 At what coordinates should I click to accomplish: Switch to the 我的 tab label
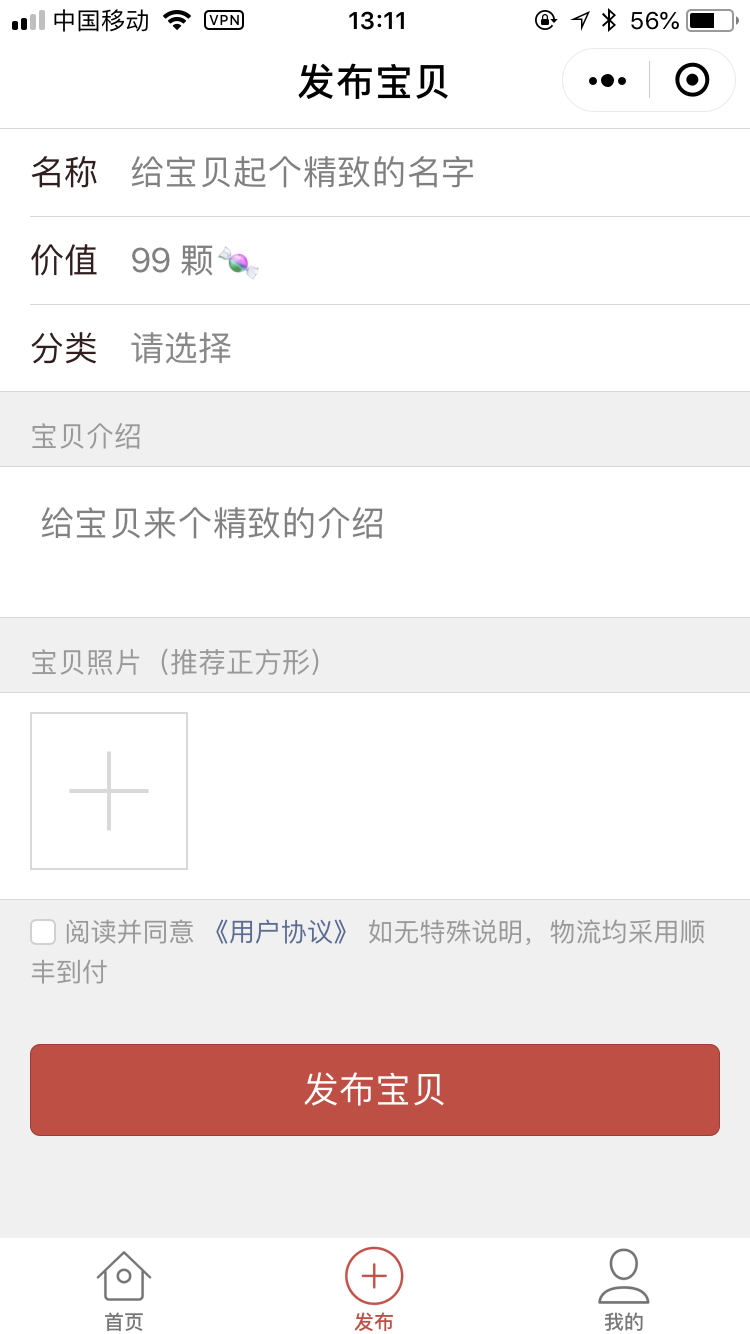coord(624,1321)
